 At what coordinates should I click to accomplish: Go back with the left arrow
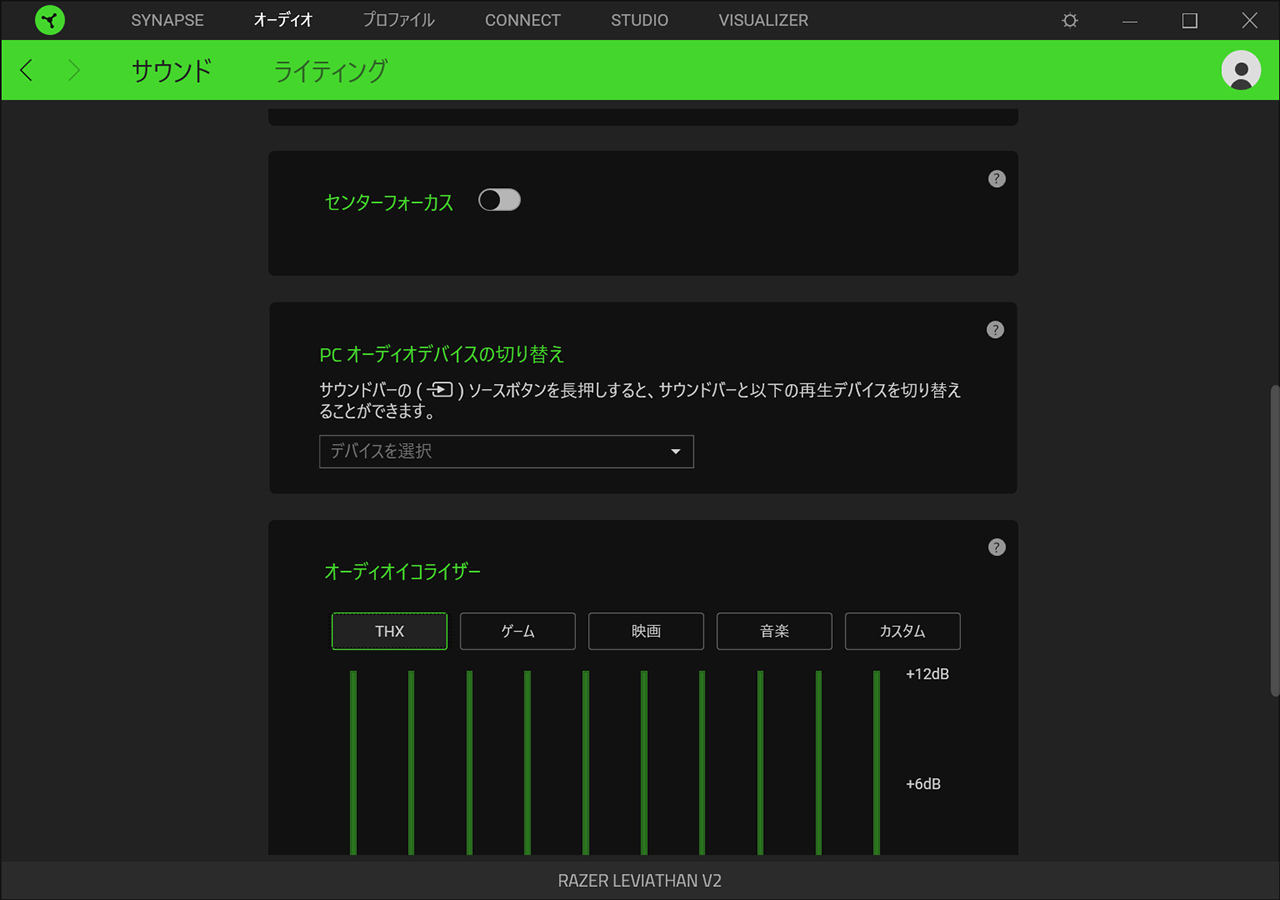[27, 70]
